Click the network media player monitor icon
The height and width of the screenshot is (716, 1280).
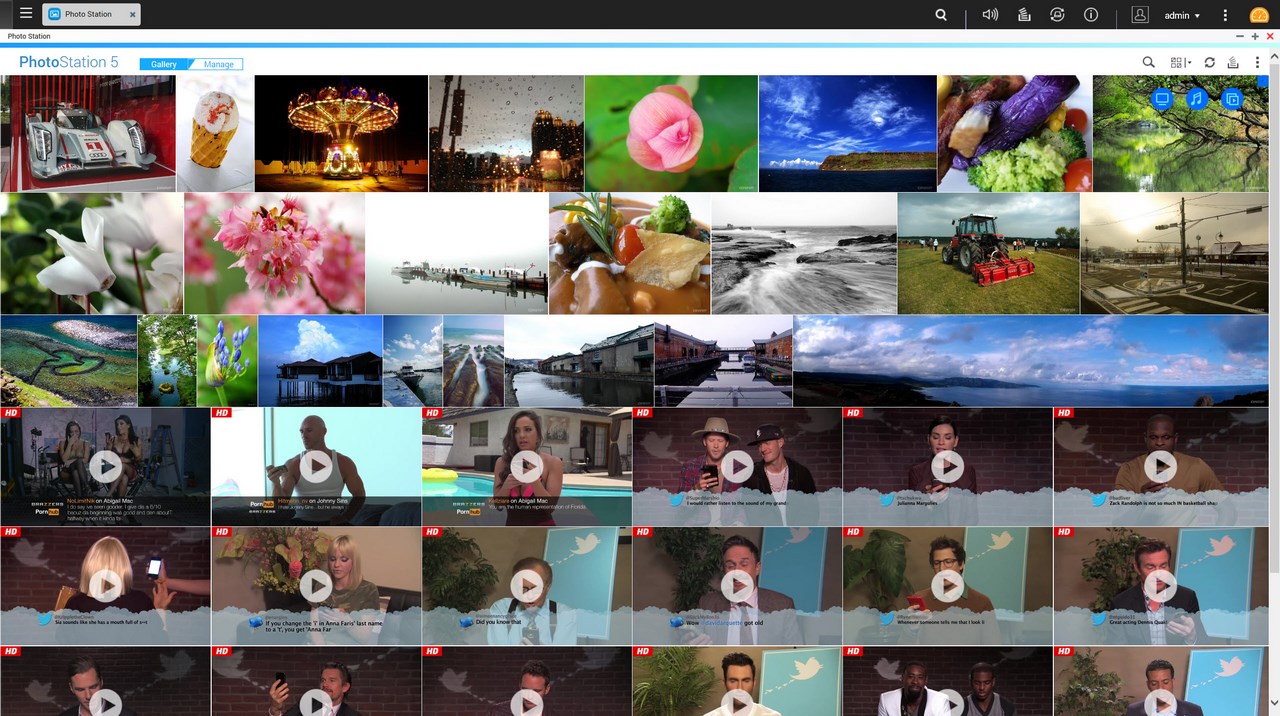1161,99
